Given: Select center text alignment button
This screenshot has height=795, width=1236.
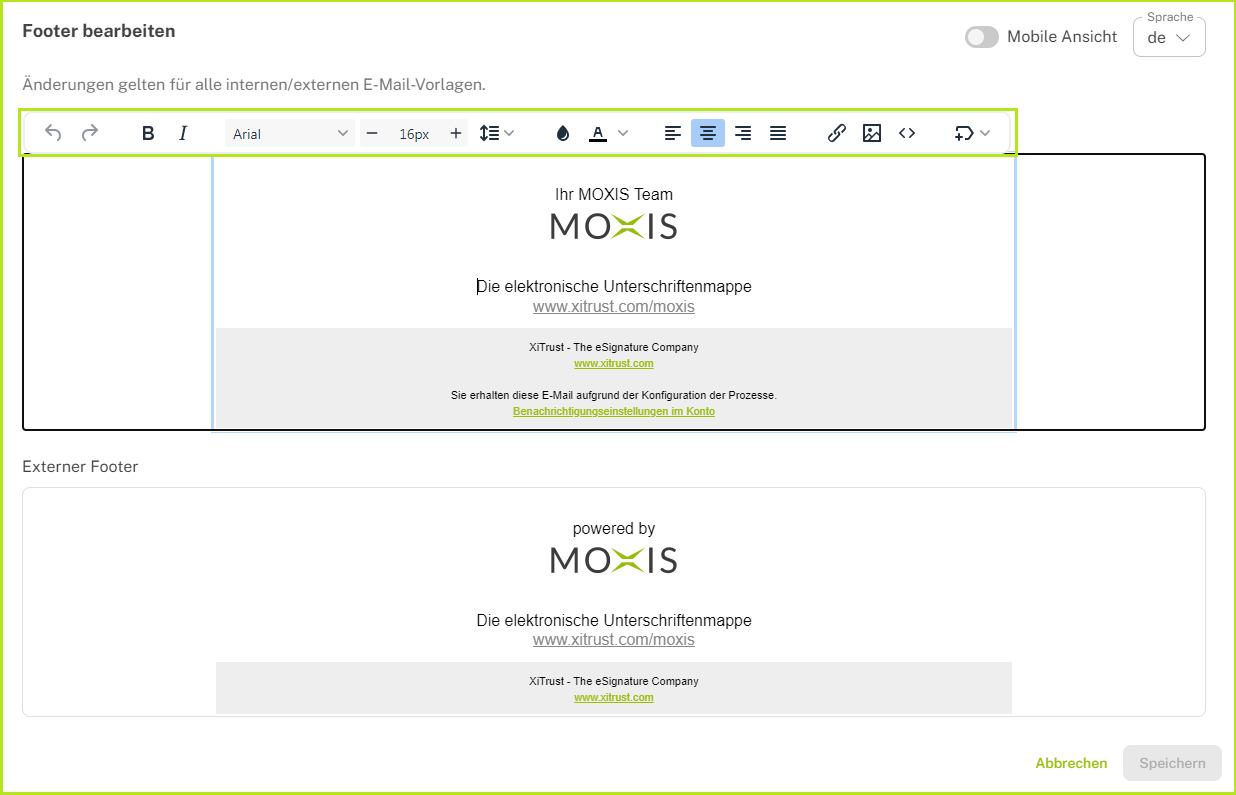Looking at the screenshot, I should pos(708,133).
